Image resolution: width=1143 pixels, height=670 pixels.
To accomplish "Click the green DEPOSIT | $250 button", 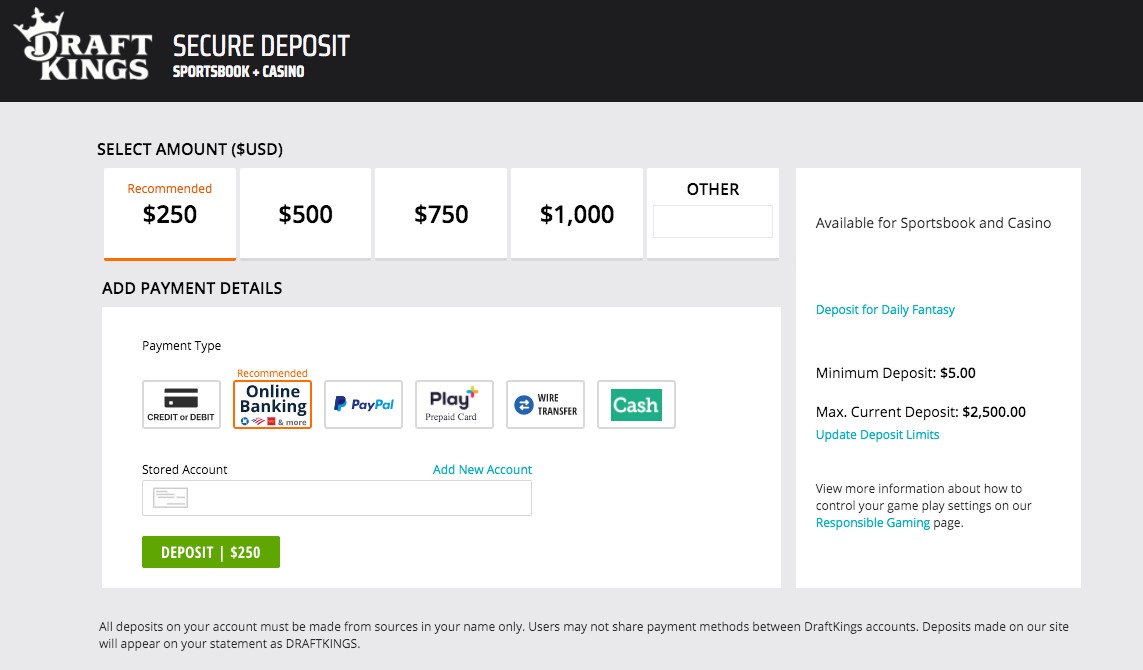I will [x=211, y=552].
